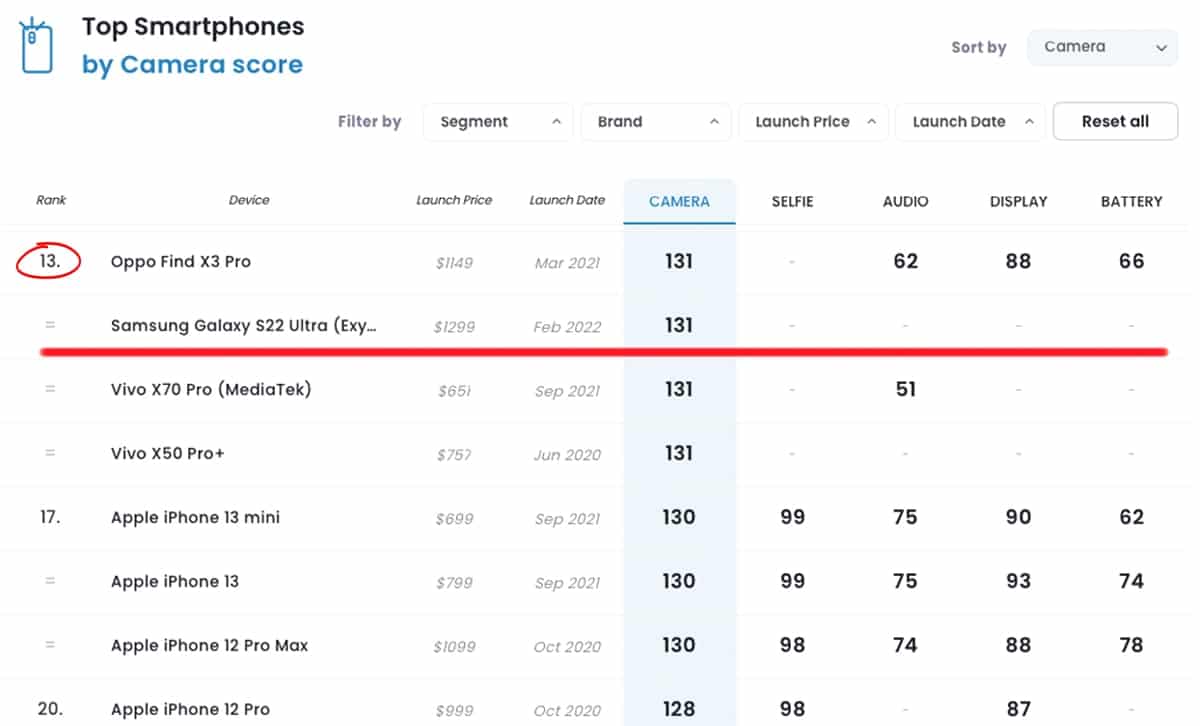The width and height of the screenshot is (1200, 726).
Task: Click the smartphone logo icon
Action: coord(37,45)
